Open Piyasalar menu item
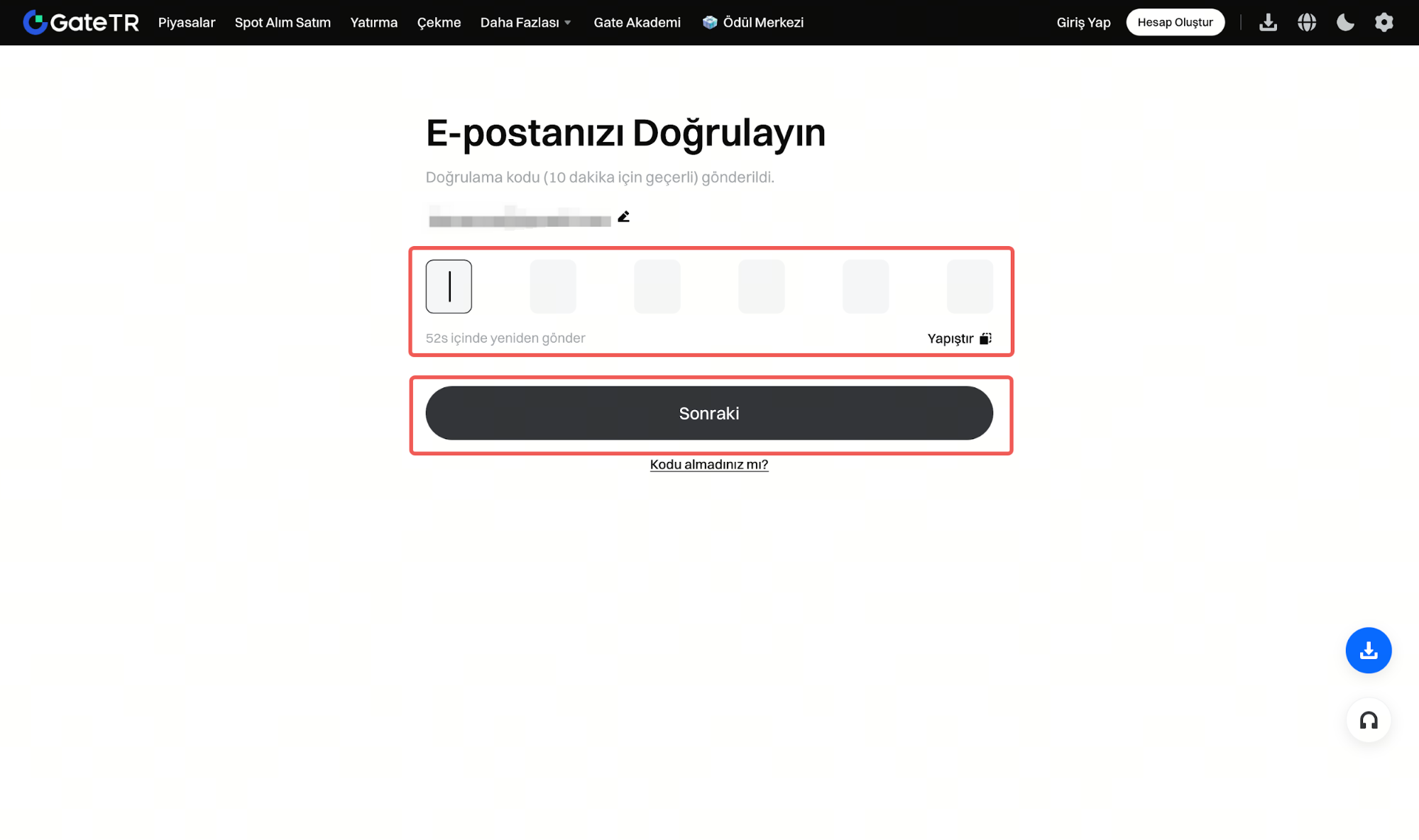The width and height of the screenshot is (1419, 840). tap(187, 23)
